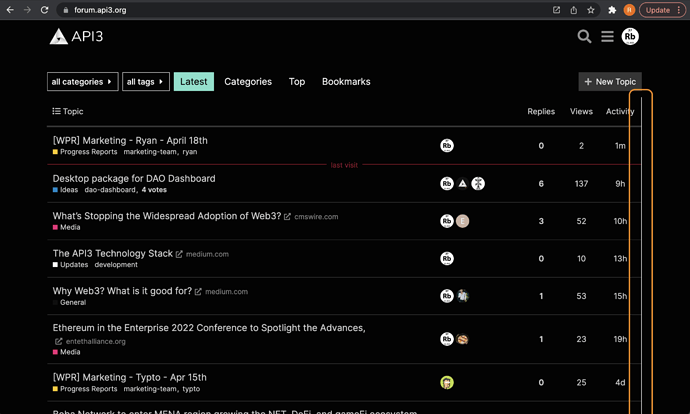Open the browser extensions puzzle icon
The height and width of the screenshot is (414, 690).
point(612,10)
